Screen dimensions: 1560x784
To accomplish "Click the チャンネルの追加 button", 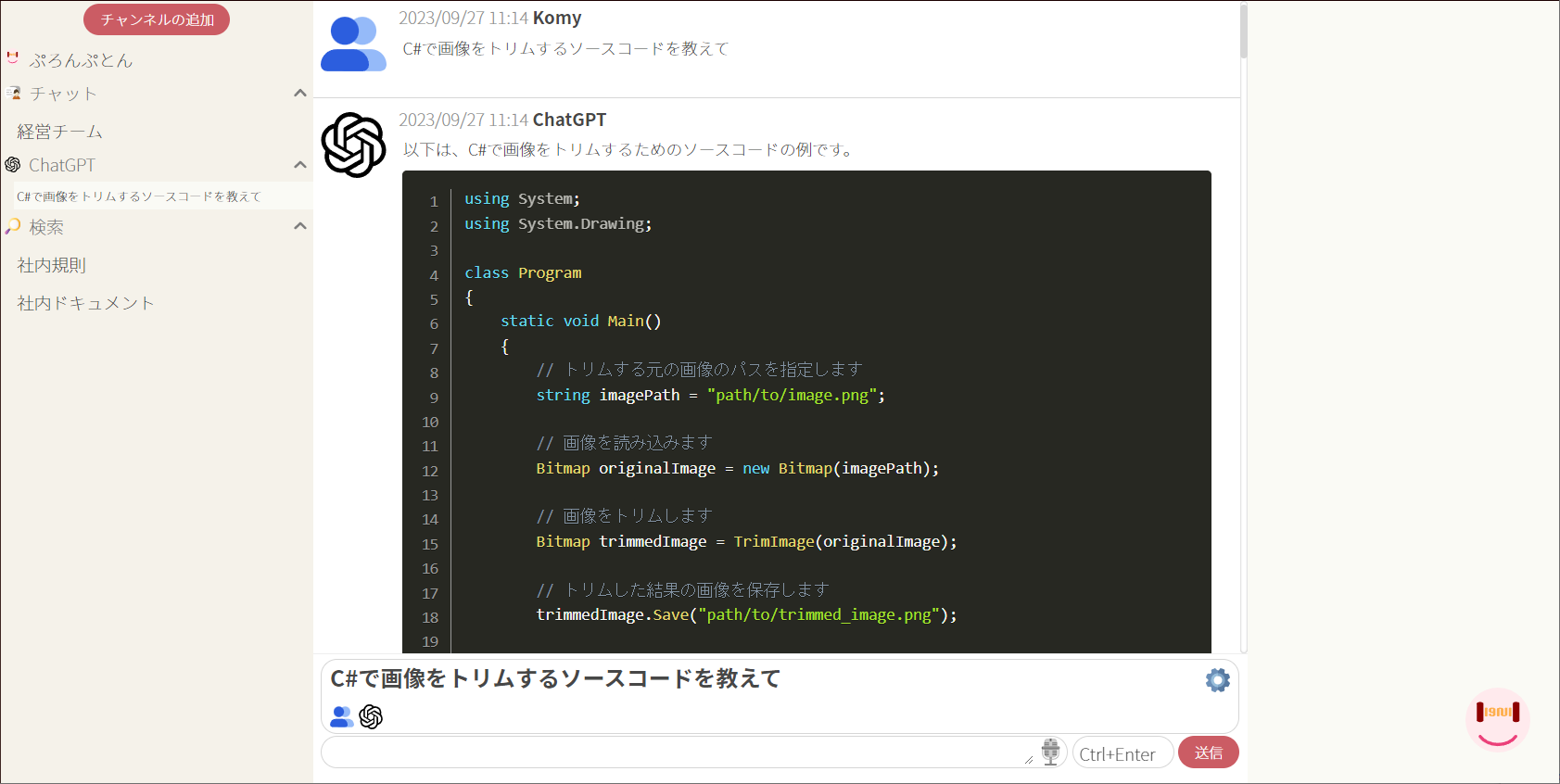I will click(157, 19).
